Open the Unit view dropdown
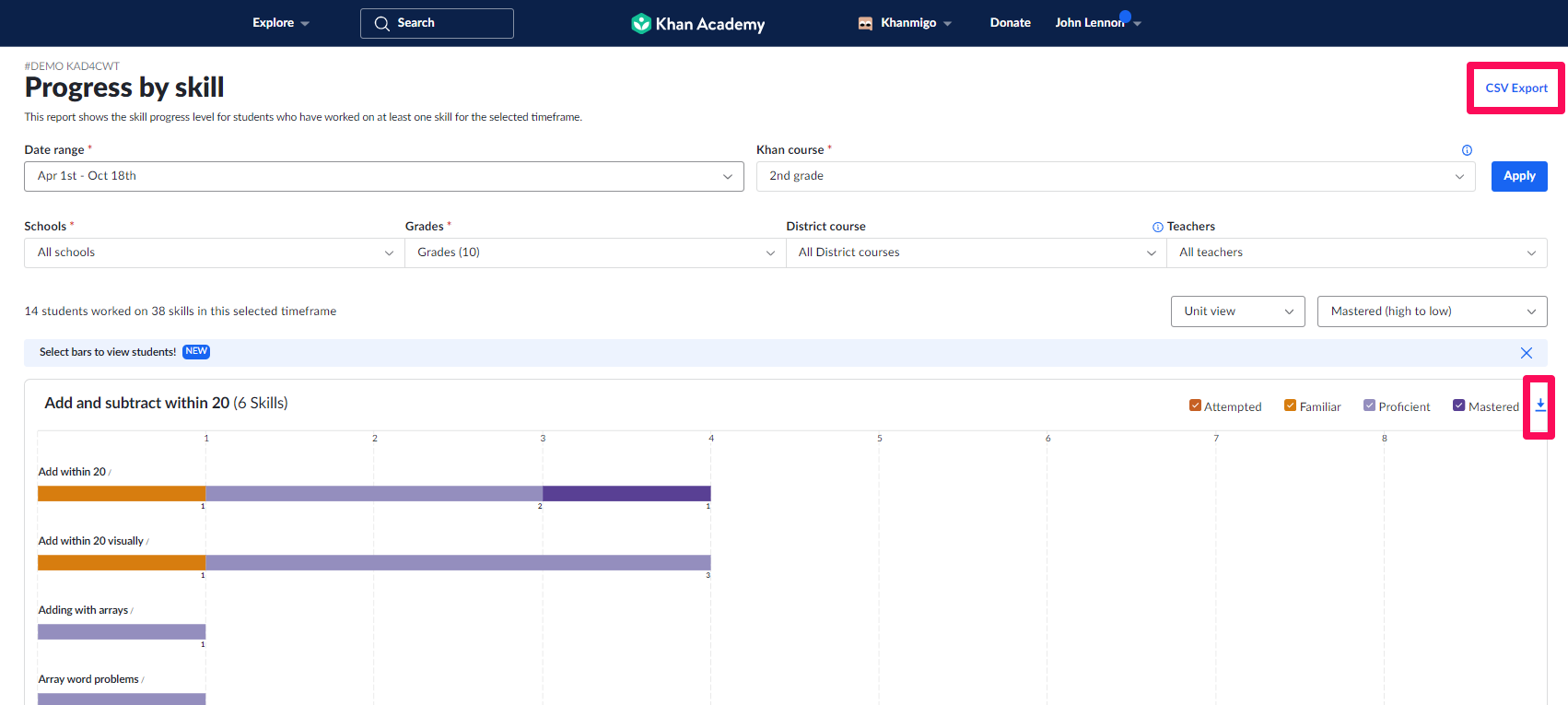1568x705 pixels. pos(1238,311)
